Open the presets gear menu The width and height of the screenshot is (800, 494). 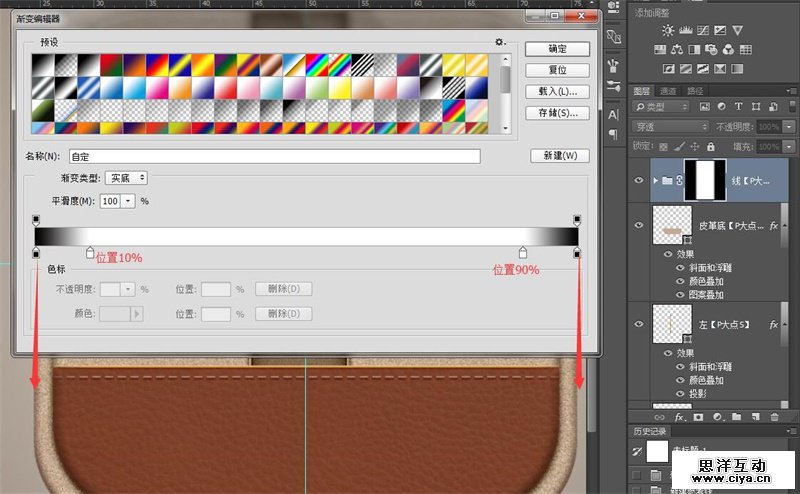tap(499, 42)
